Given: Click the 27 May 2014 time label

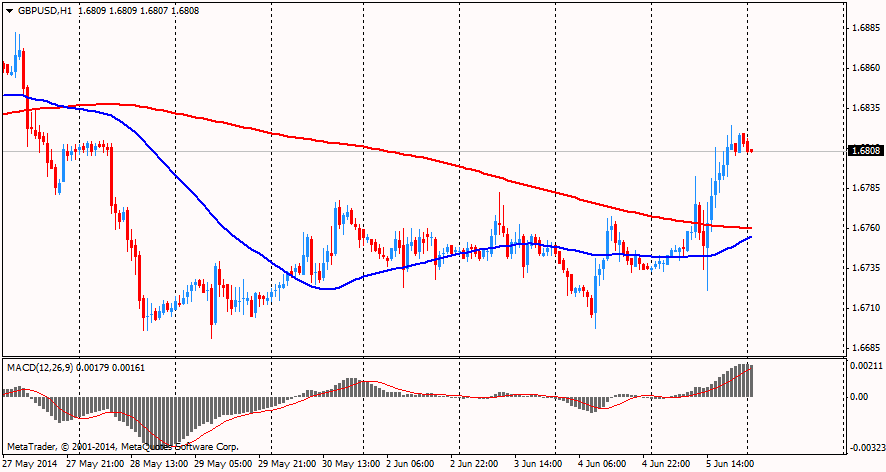Looking at the screenshot, I should (28, 464).
